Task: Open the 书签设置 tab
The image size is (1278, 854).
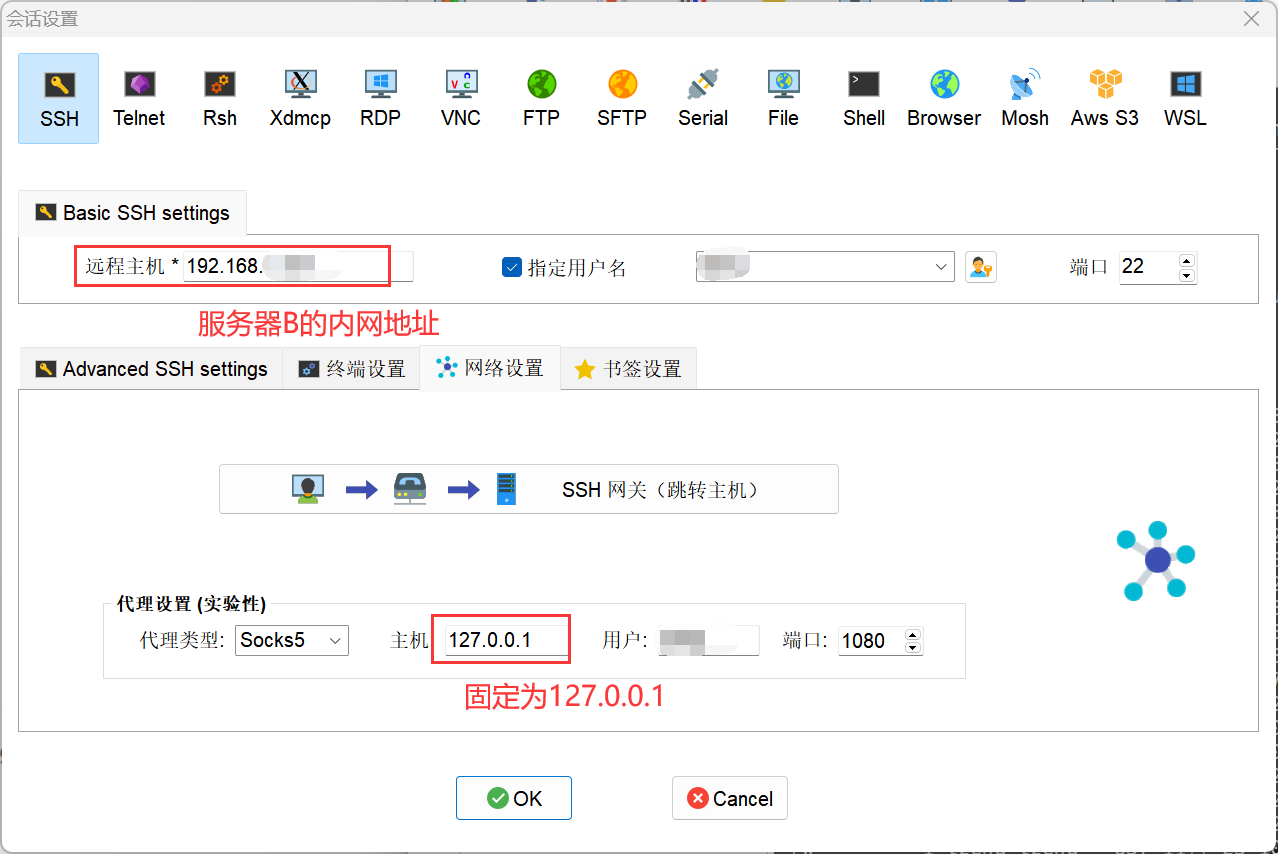Action: click(x=628, y=368)
